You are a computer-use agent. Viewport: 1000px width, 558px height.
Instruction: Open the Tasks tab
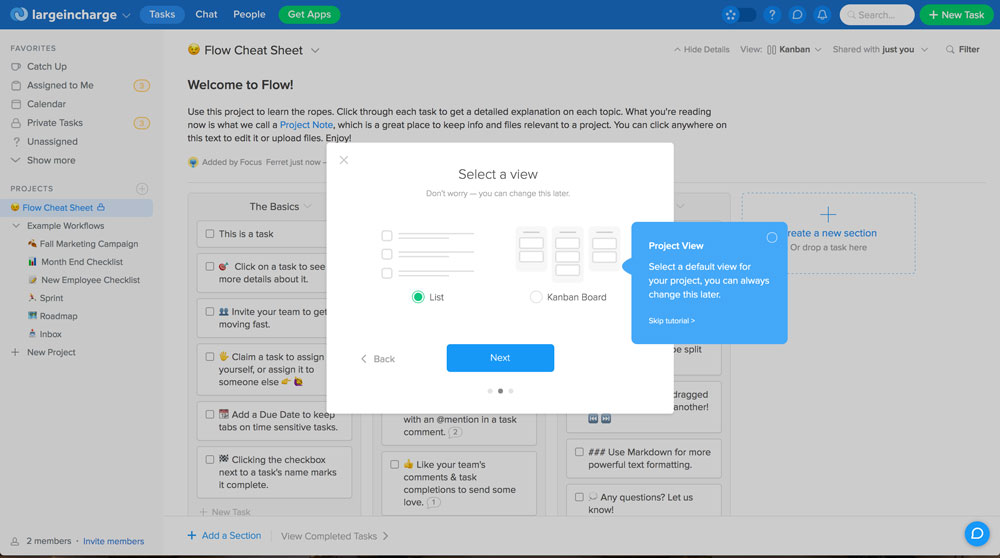tap(162, 14)
